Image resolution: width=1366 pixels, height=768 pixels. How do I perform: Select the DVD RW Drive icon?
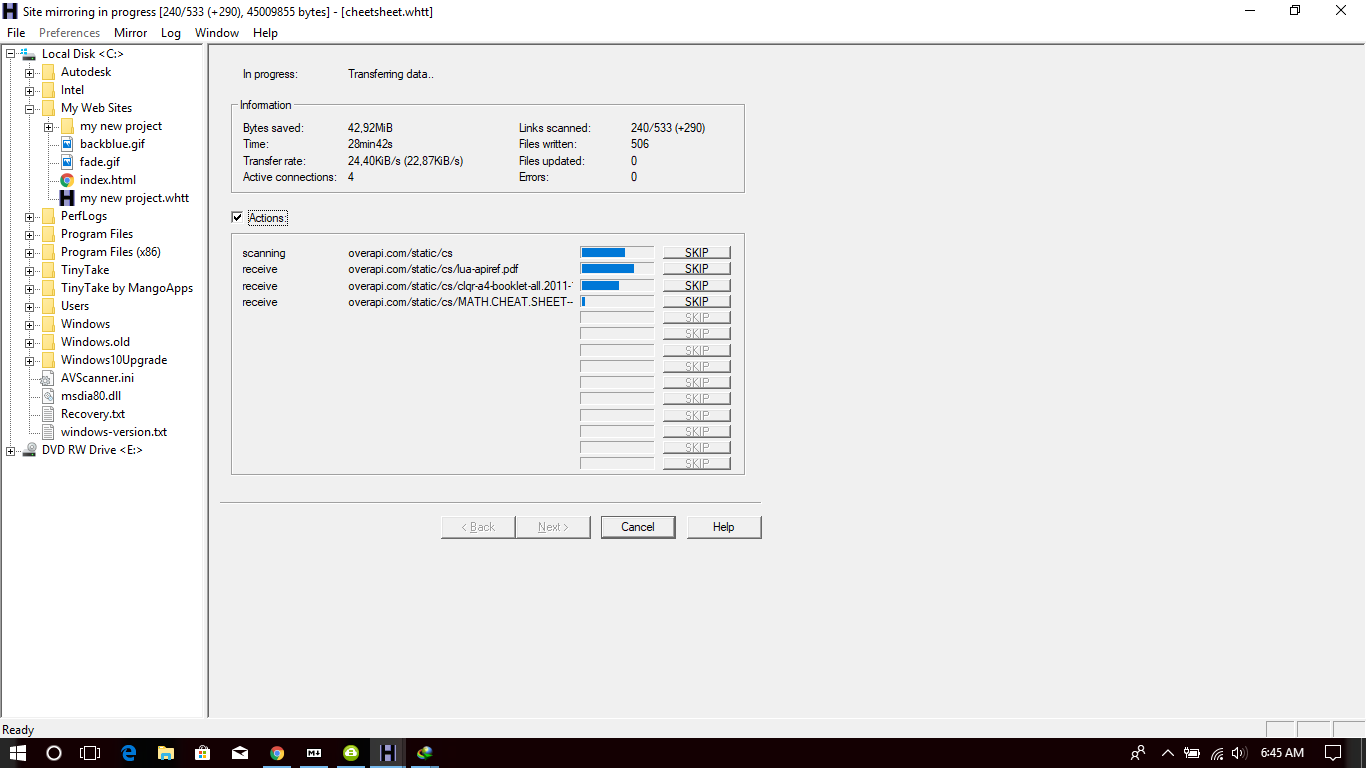click(x=28, y=449)
